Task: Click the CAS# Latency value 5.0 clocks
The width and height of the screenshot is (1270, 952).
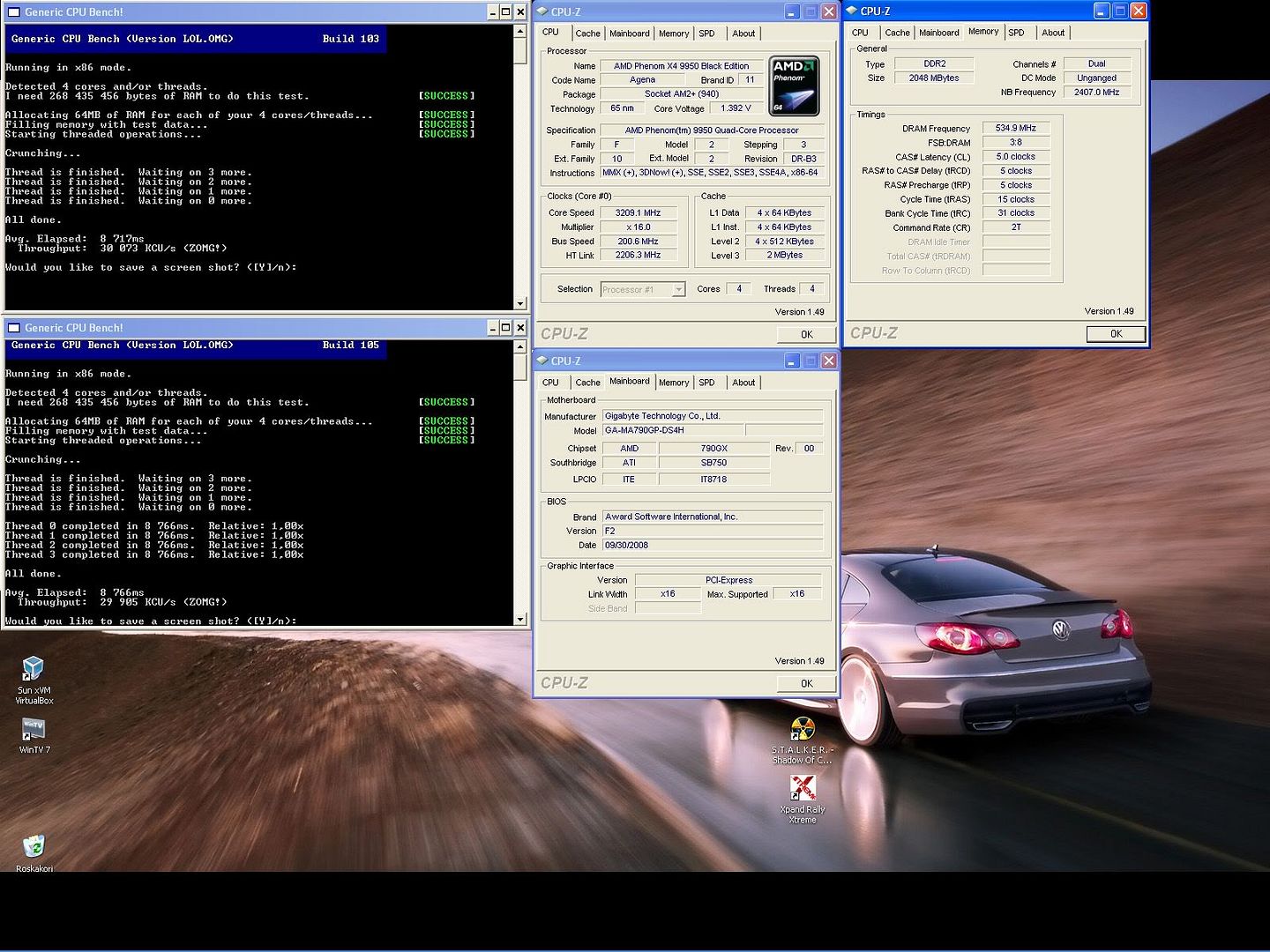Action: tap(1016, 156)
